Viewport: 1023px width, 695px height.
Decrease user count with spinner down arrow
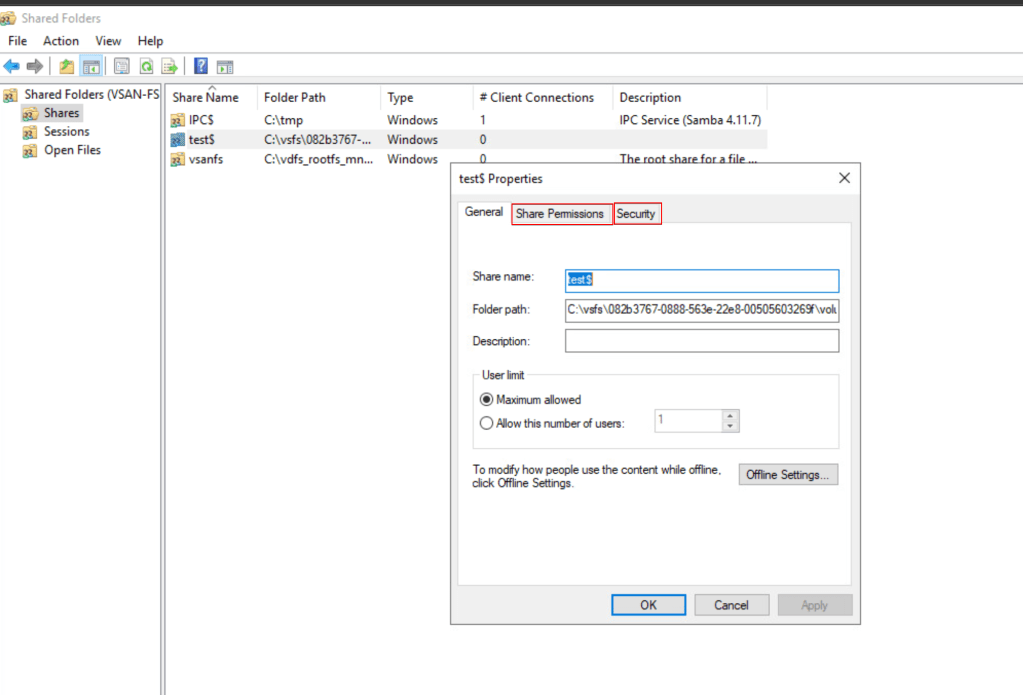pos(730,427)
